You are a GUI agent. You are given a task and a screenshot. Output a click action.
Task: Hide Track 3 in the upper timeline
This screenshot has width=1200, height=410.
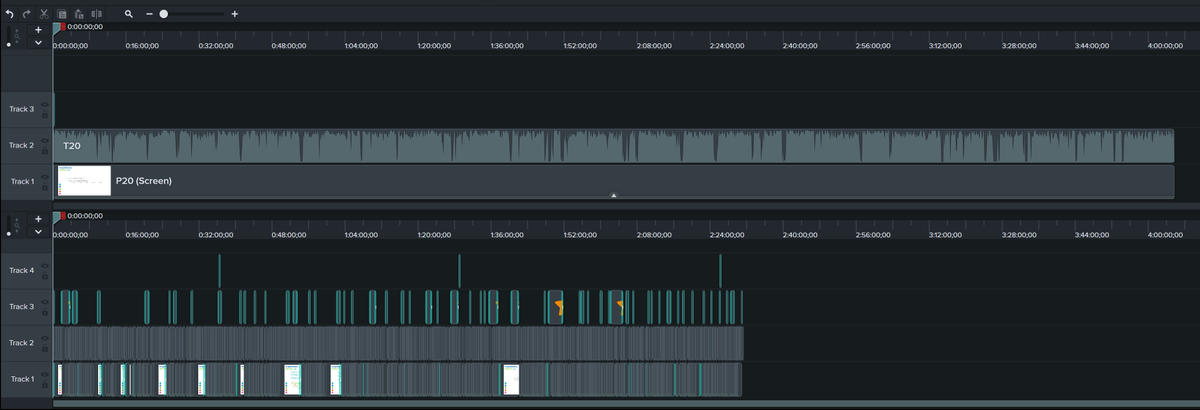click(45, 104)
